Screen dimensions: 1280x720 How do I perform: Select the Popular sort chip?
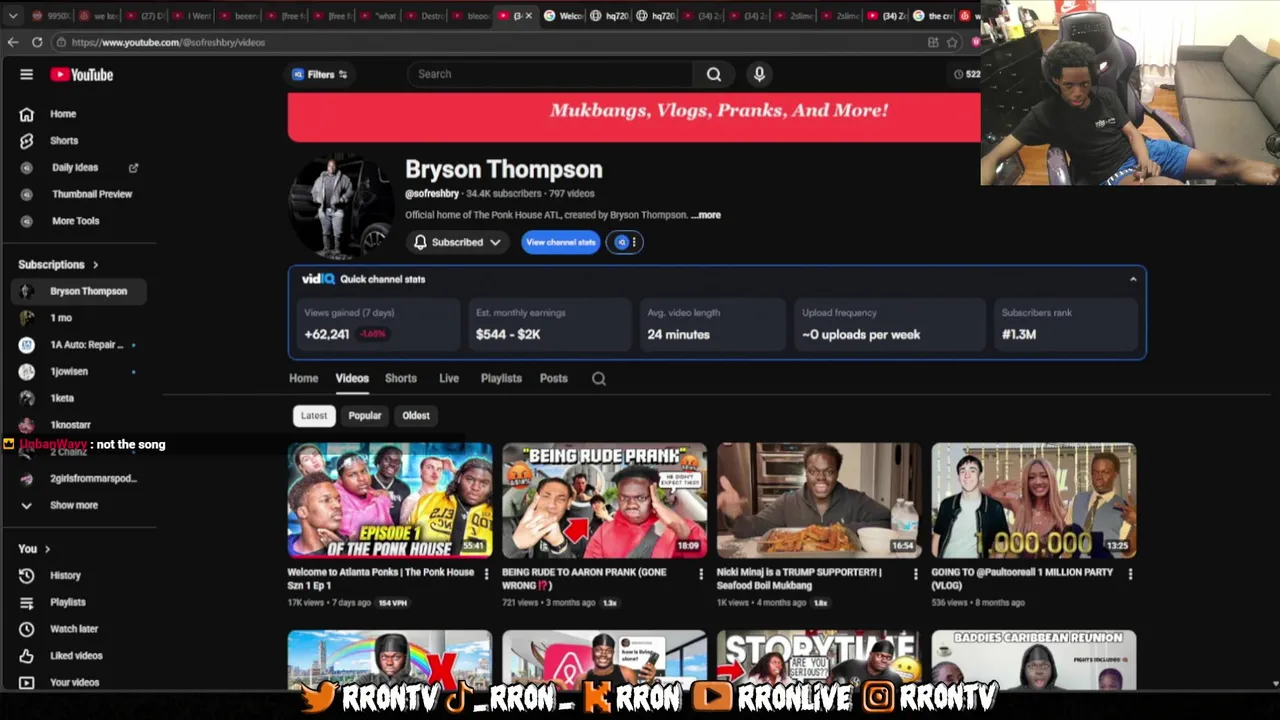coord(365,416)
